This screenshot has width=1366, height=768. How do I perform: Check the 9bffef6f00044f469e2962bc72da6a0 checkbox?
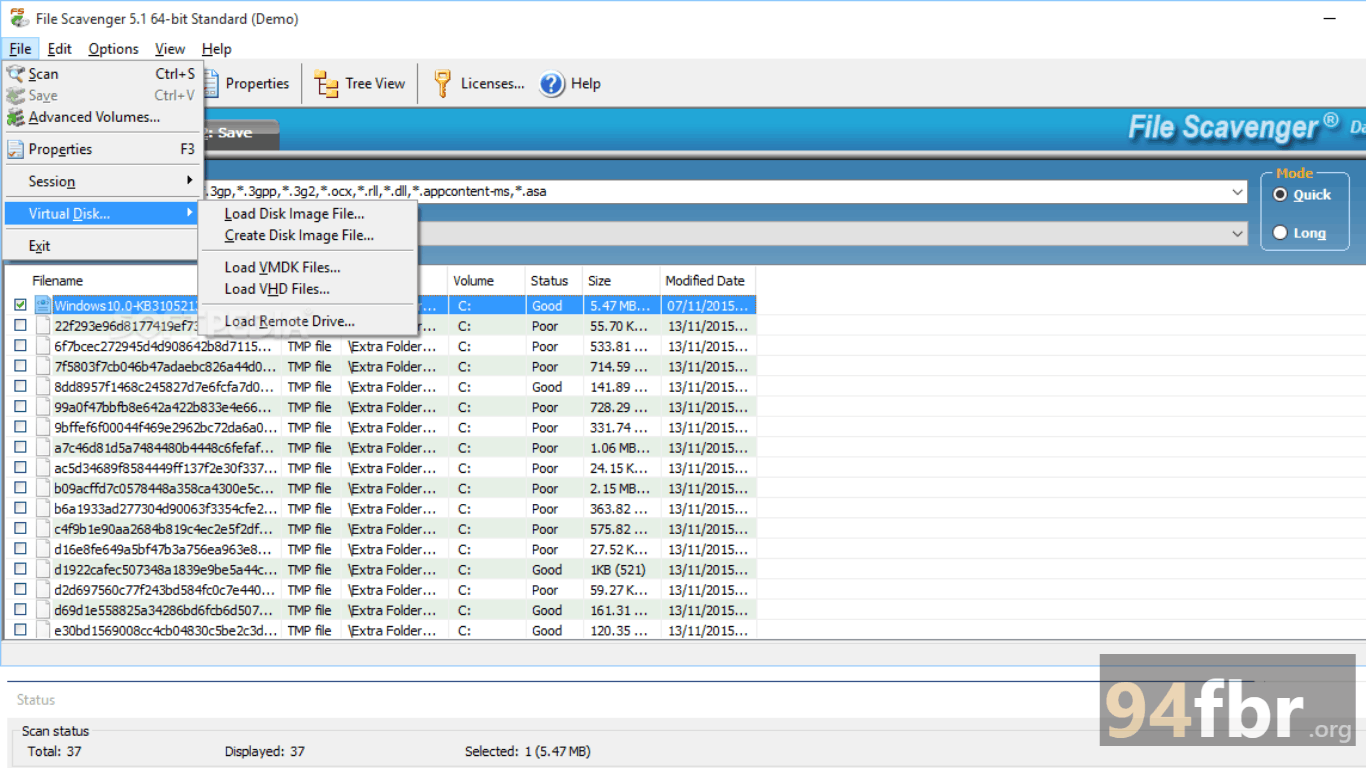click(x=20, y=427)
